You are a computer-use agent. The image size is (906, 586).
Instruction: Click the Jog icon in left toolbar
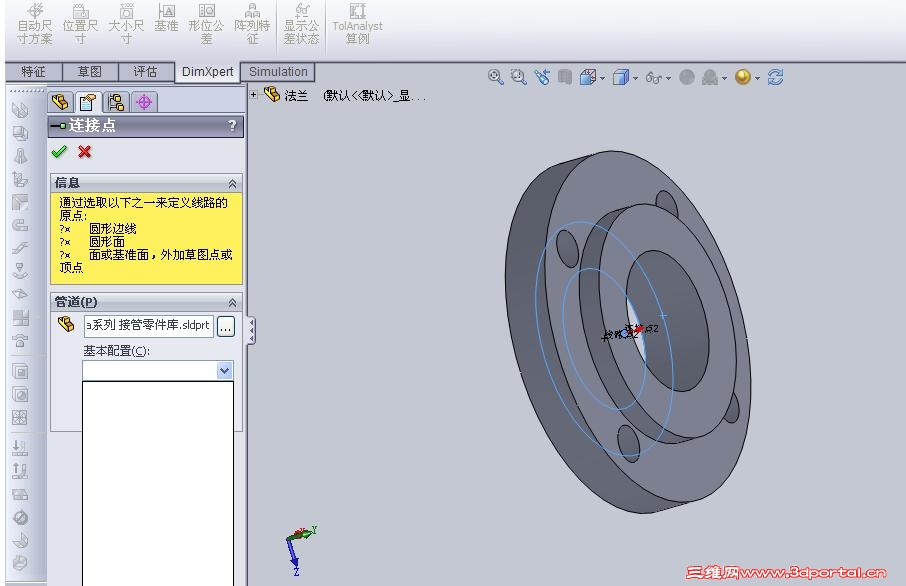point(20,248)
